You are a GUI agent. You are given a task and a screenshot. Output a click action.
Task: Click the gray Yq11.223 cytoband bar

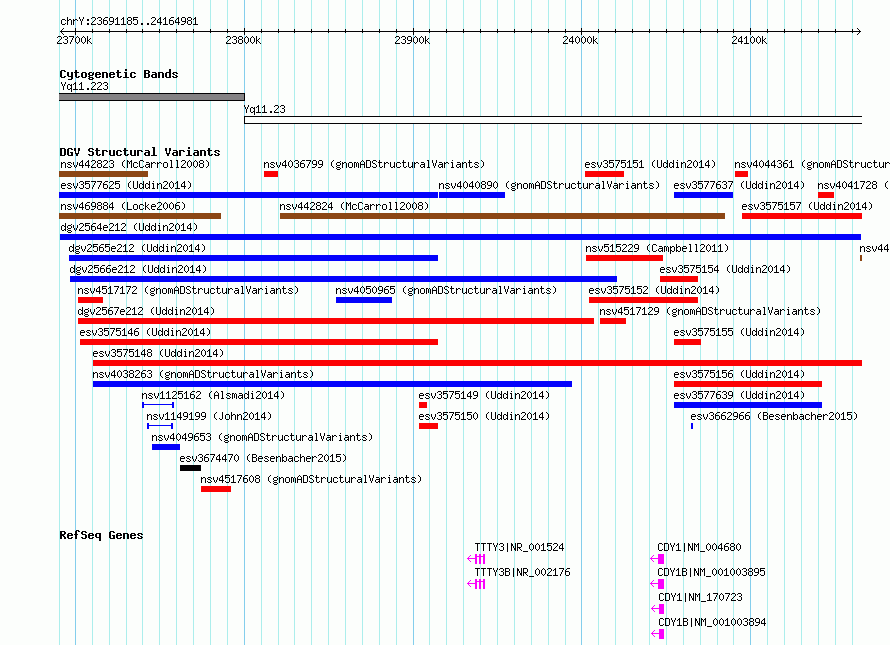[152, 97]
